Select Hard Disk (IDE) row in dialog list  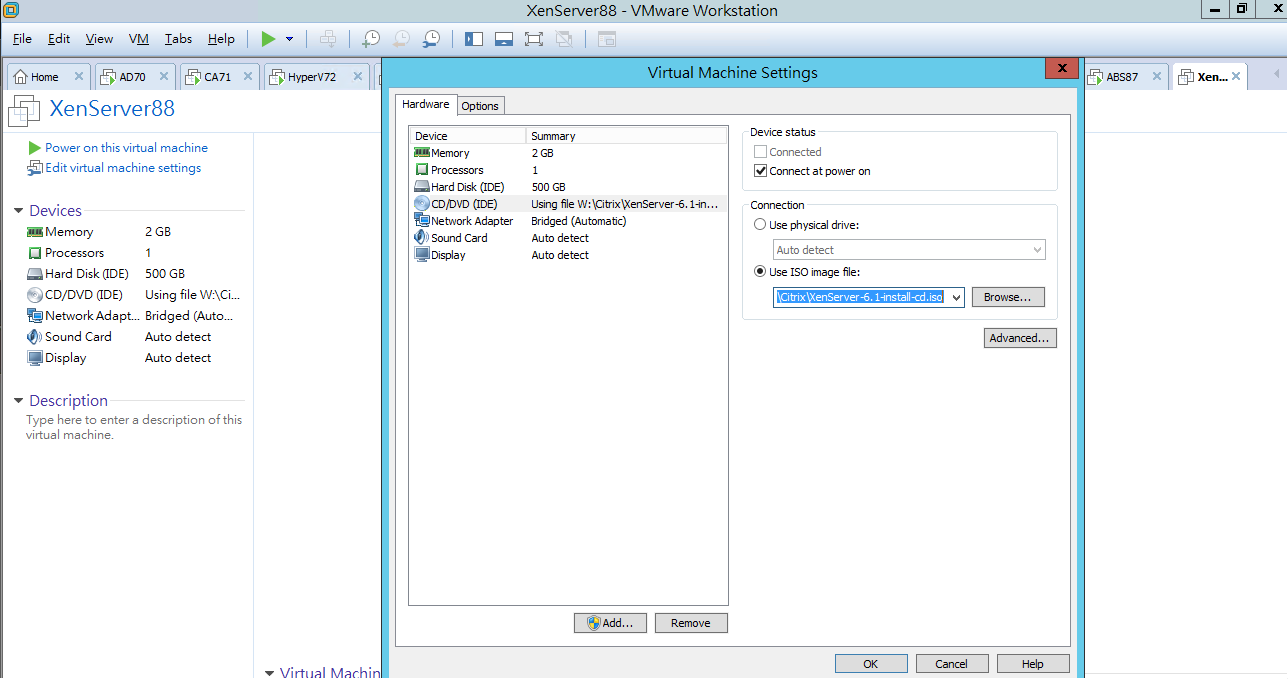(568, 187)
